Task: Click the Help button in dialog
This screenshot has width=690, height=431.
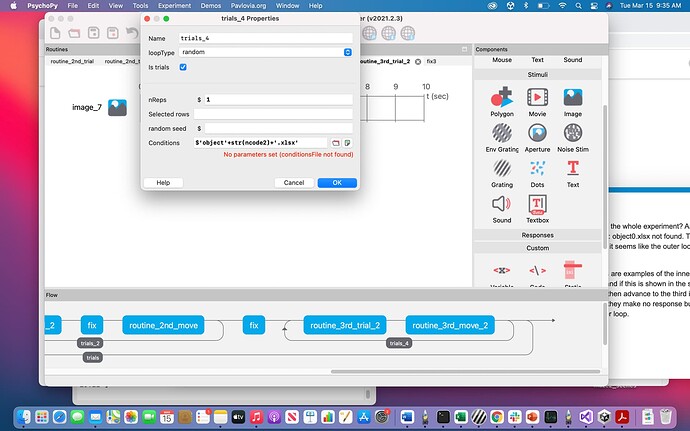Action: 163,183
